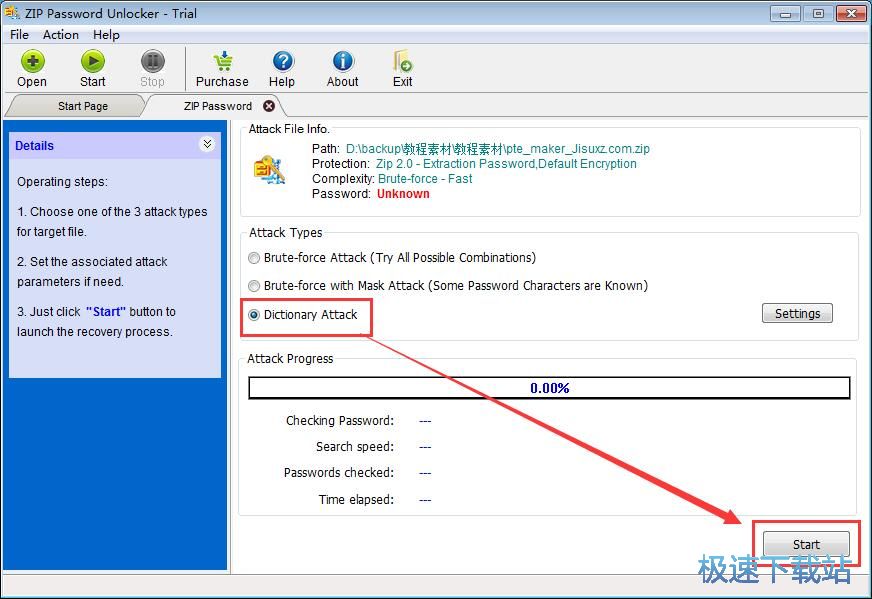
Task: Minimize the ZIP Password Unlocker window
Action: point(785,13)
